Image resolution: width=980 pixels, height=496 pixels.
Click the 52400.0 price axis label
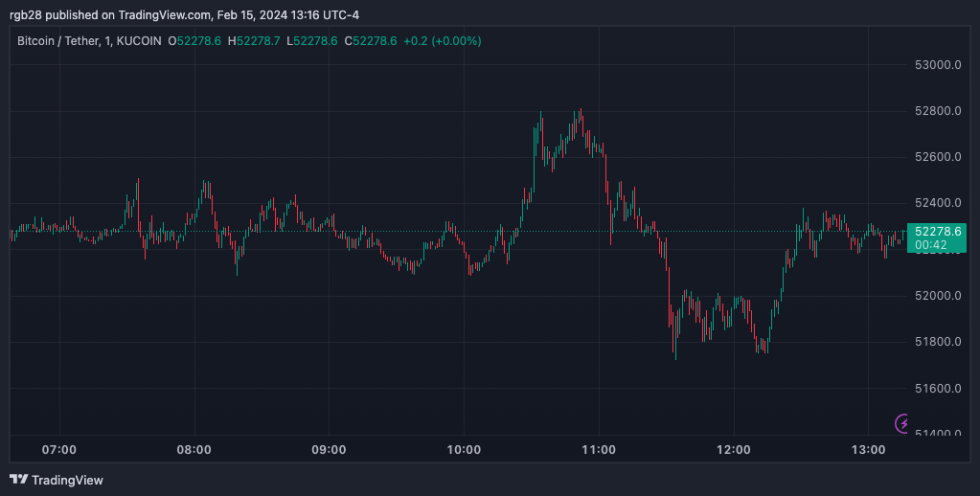click(x=938, y=203)
